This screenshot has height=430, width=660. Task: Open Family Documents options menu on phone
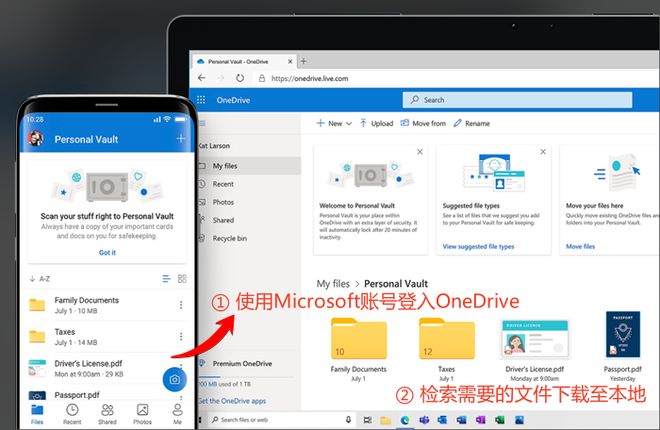click(x=181, y=305)
